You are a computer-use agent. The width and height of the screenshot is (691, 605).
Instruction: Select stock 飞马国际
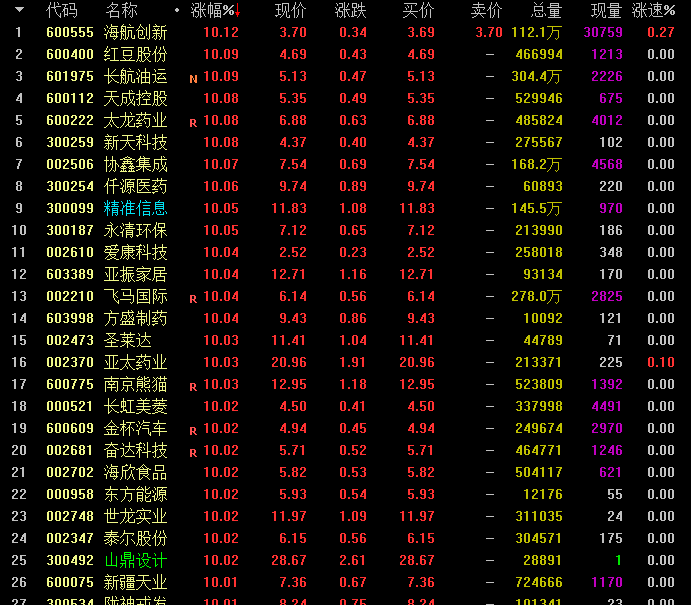click(135, 296)
